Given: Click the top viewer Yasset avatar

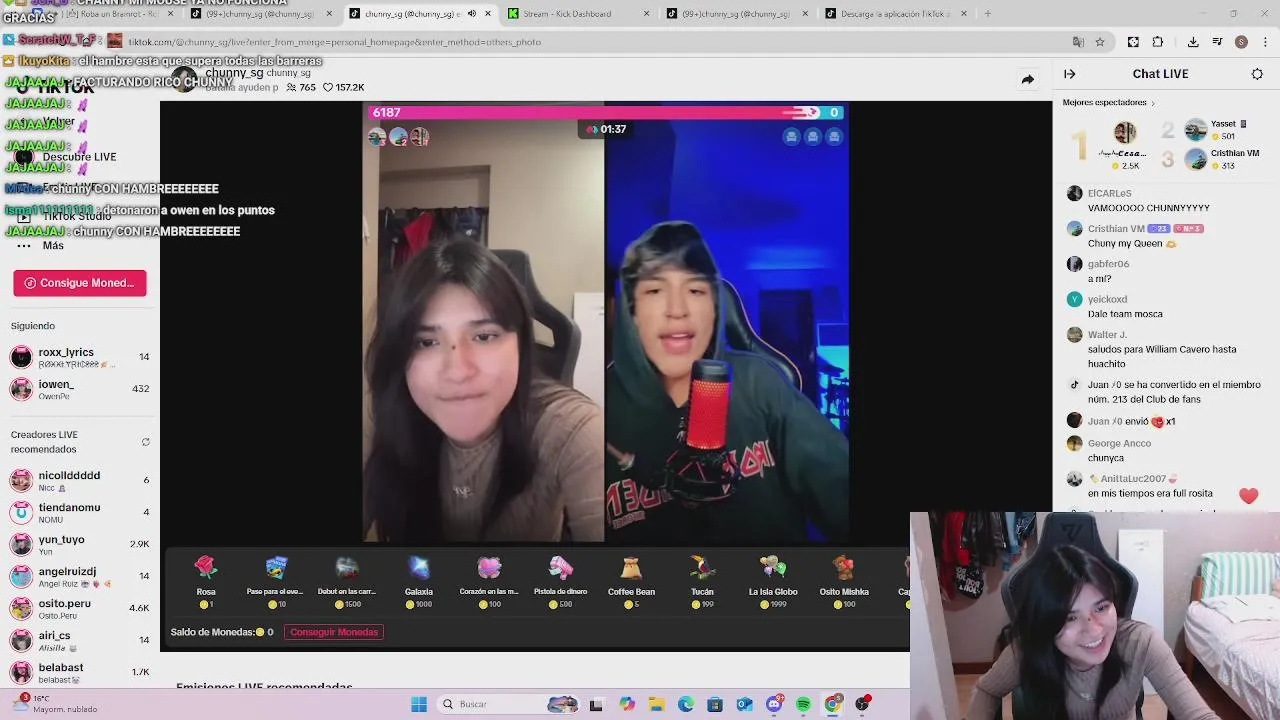Looking at the screenshot, I should click(x=1196, y=130).
